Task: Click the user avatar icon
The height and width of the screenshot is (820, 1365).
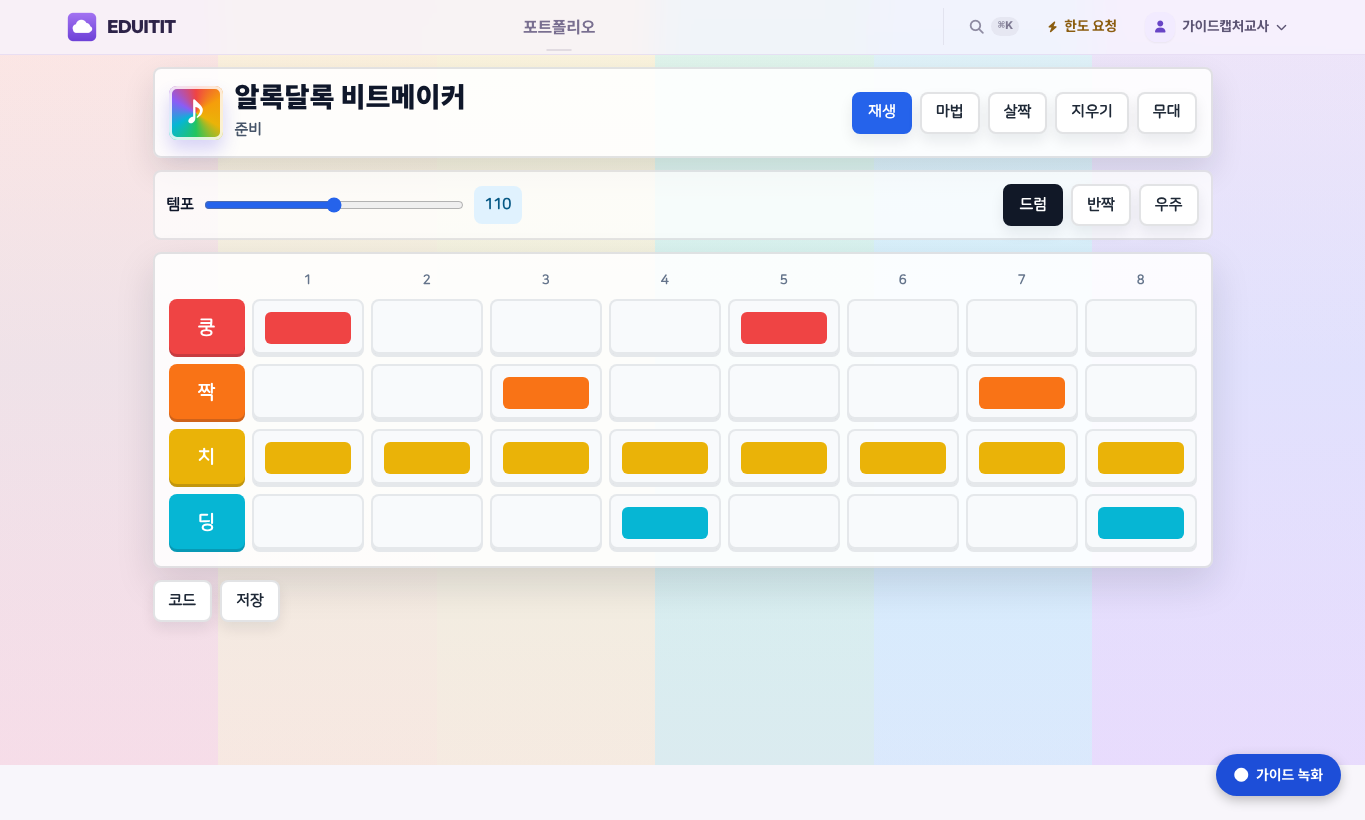Action: point(1160,27)
